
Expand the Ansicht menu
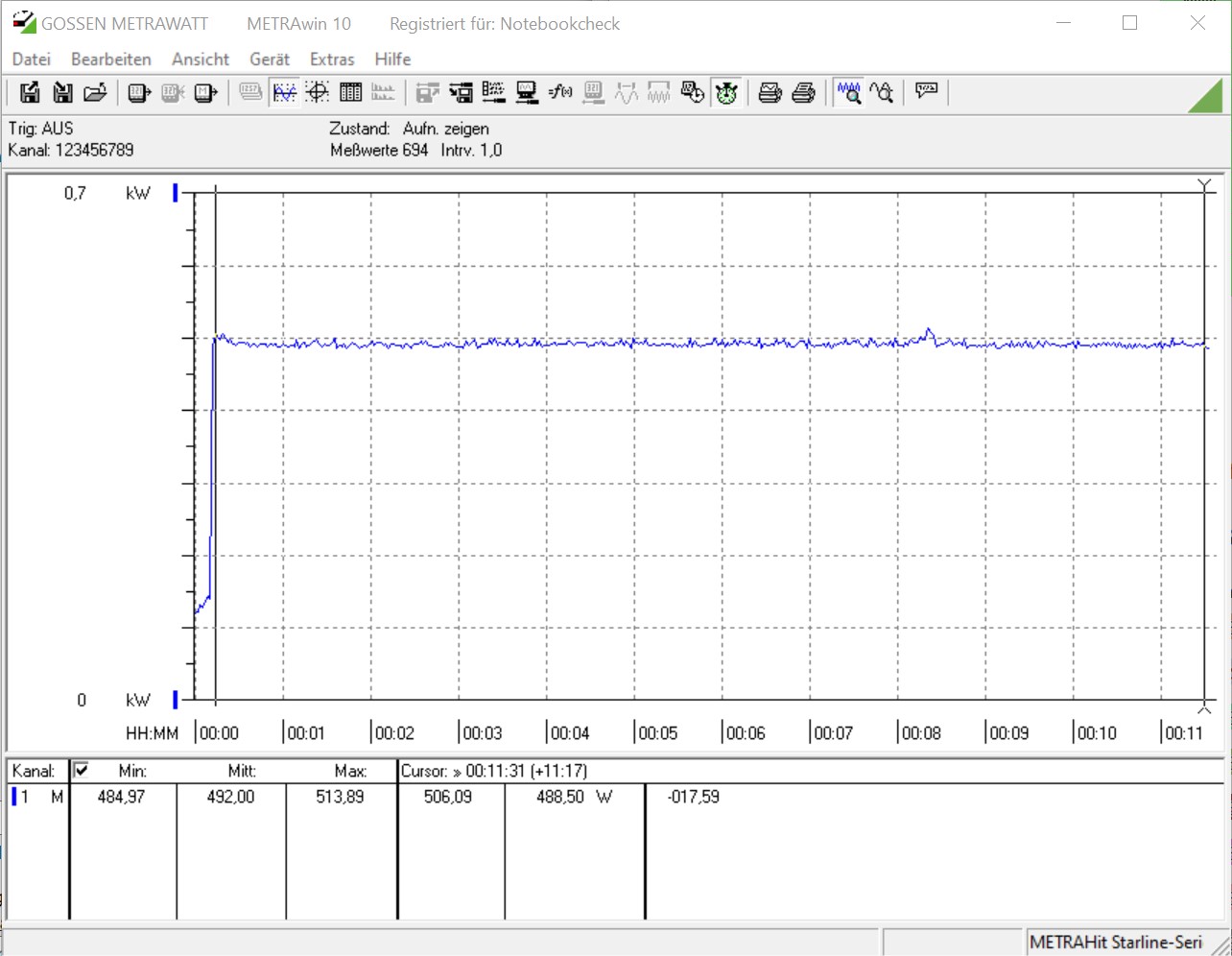point(200,60)
